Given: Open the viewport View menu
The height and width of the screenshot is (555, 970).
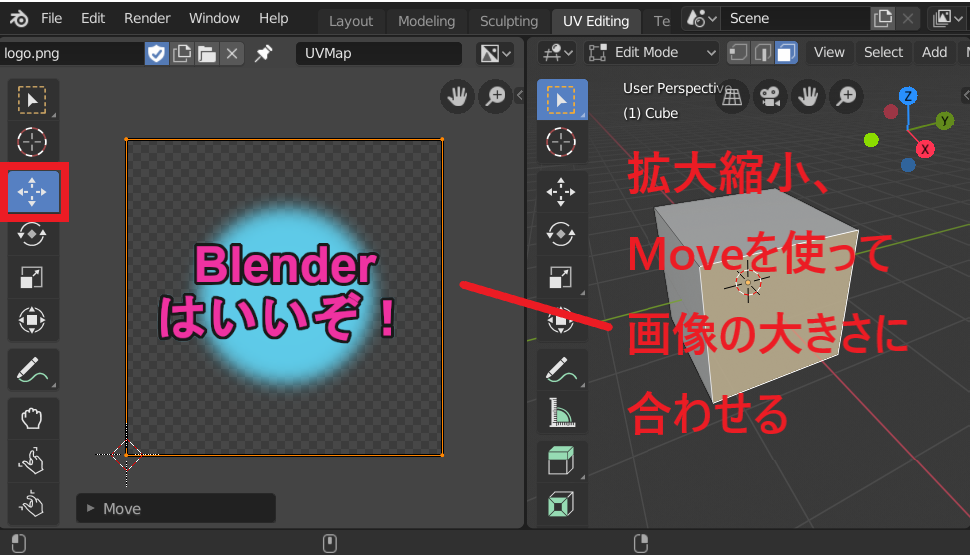Looking at the screenshot, I should pos(829,53).
